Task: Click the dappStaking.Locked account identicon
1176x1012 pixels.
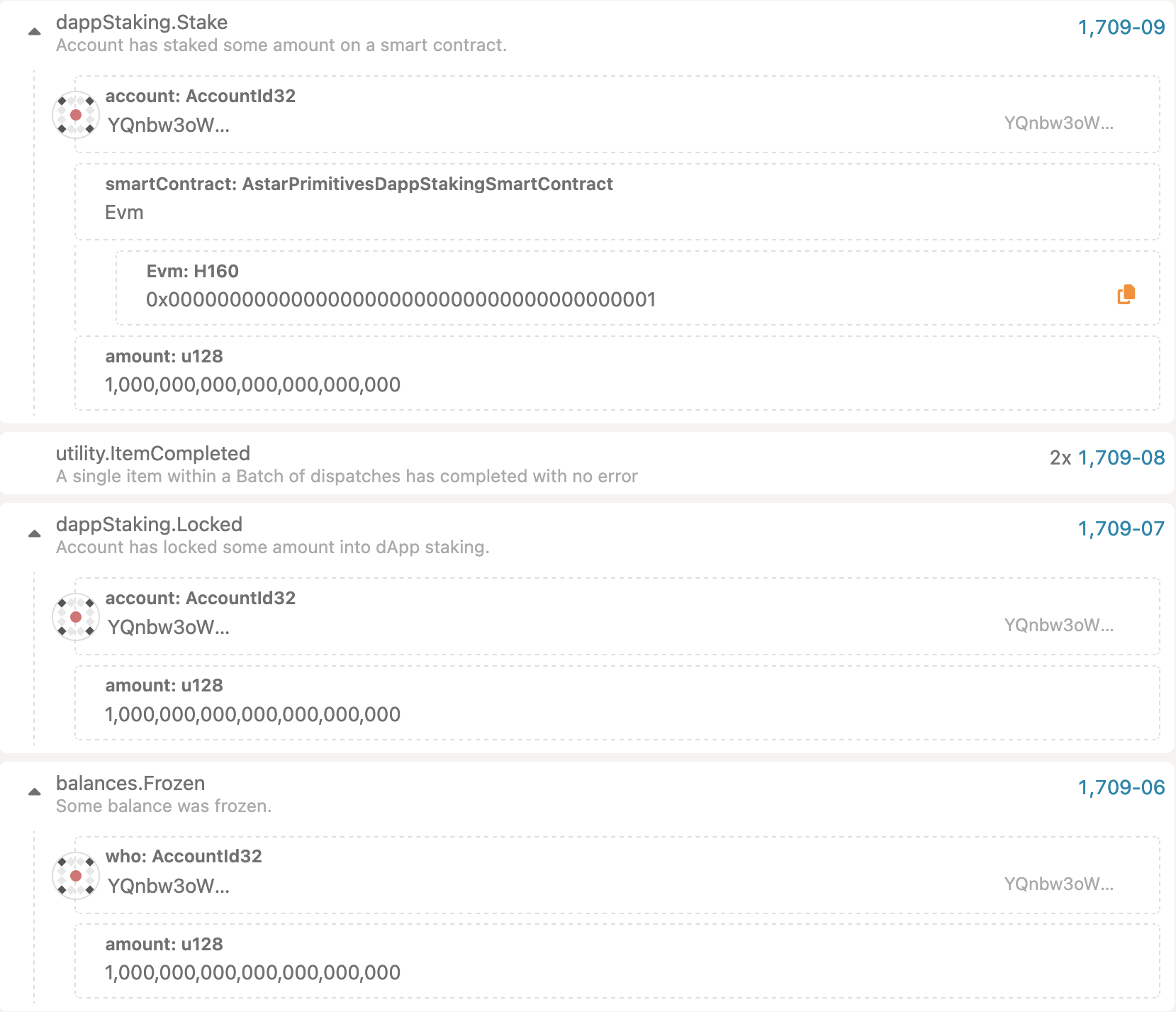Action: pyautogui.click(x=76, y=617)
